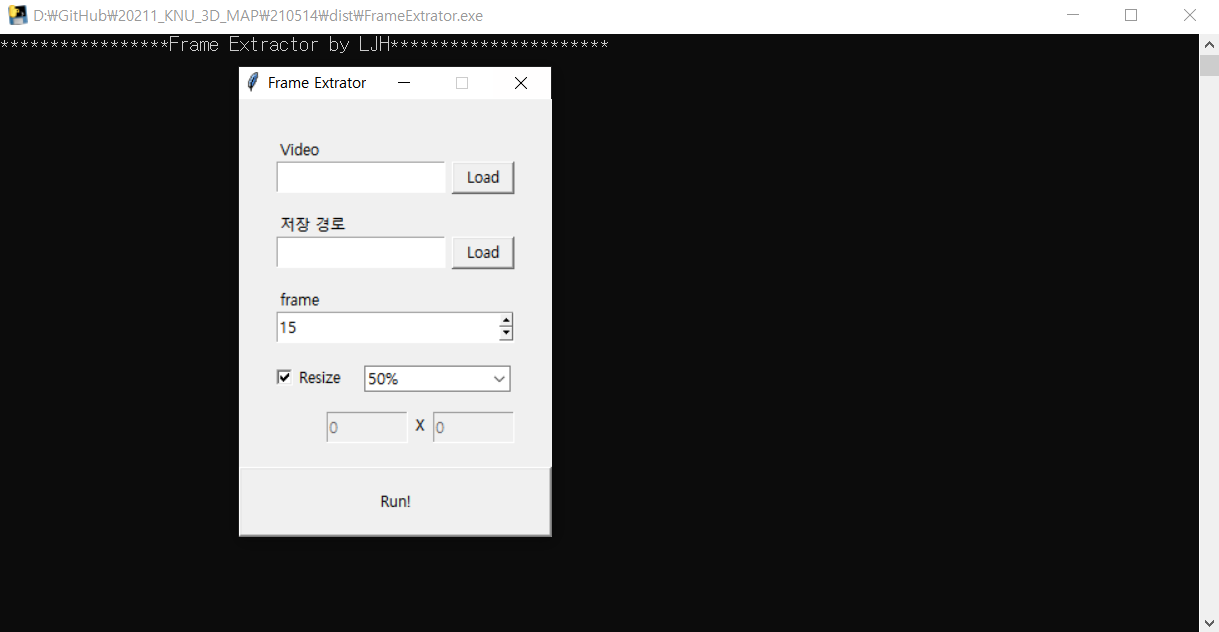Screen dimensions: 1219x632
Task: Click the disabled width field before X
Action: (x=367, y=427)
